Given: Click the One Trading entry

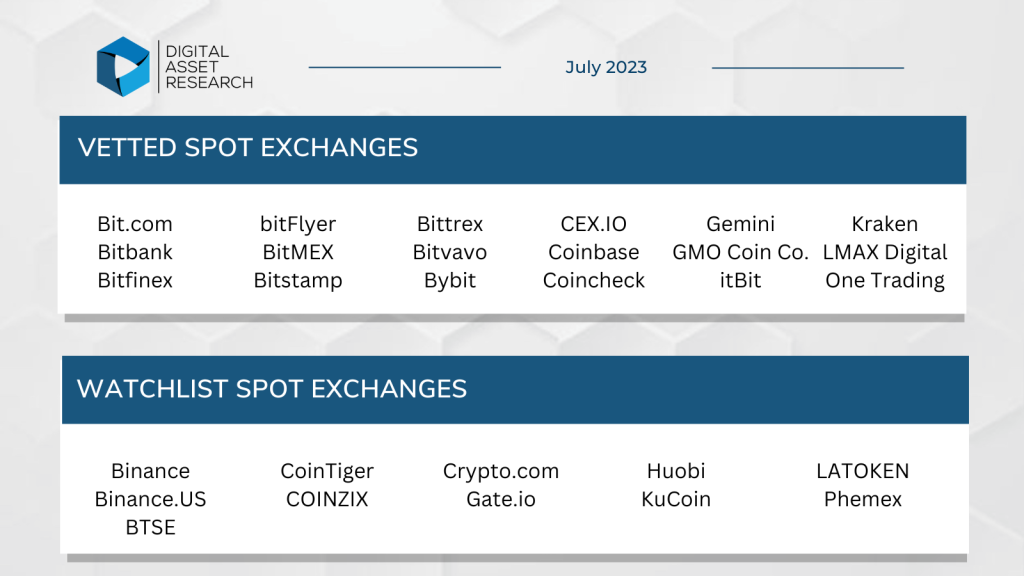Looking at the screenshot, I should point(885,280).
